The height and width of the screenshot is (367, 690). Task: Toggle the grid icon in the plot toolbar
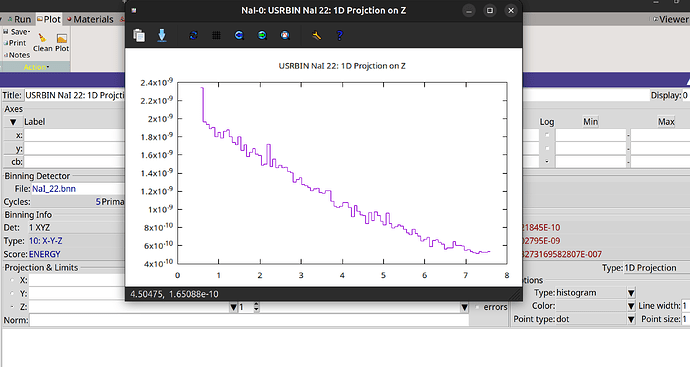[x=216, y=35]
